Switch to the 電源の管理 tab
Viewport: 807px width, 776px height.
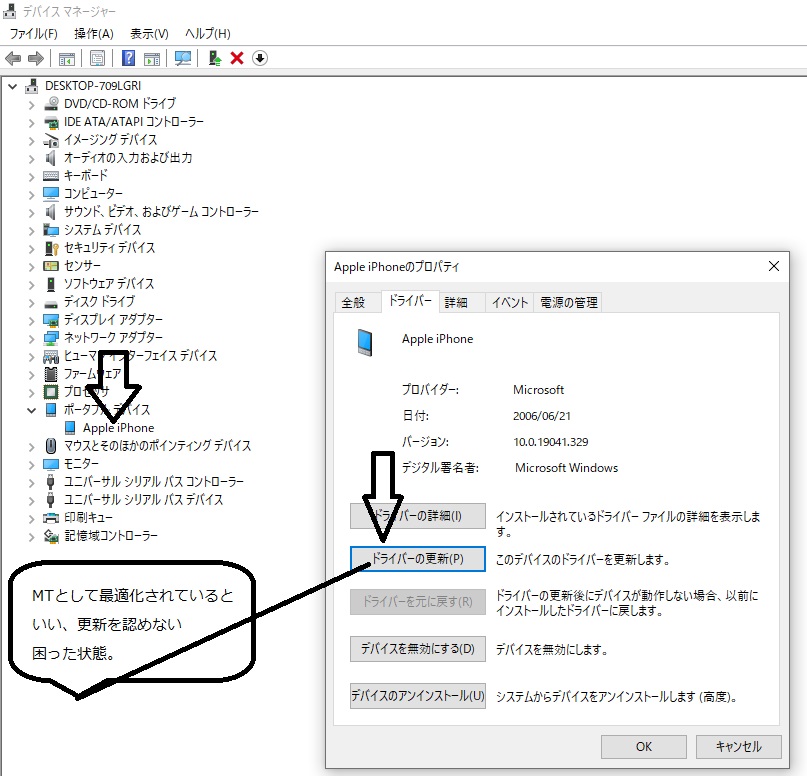(568, 303)
